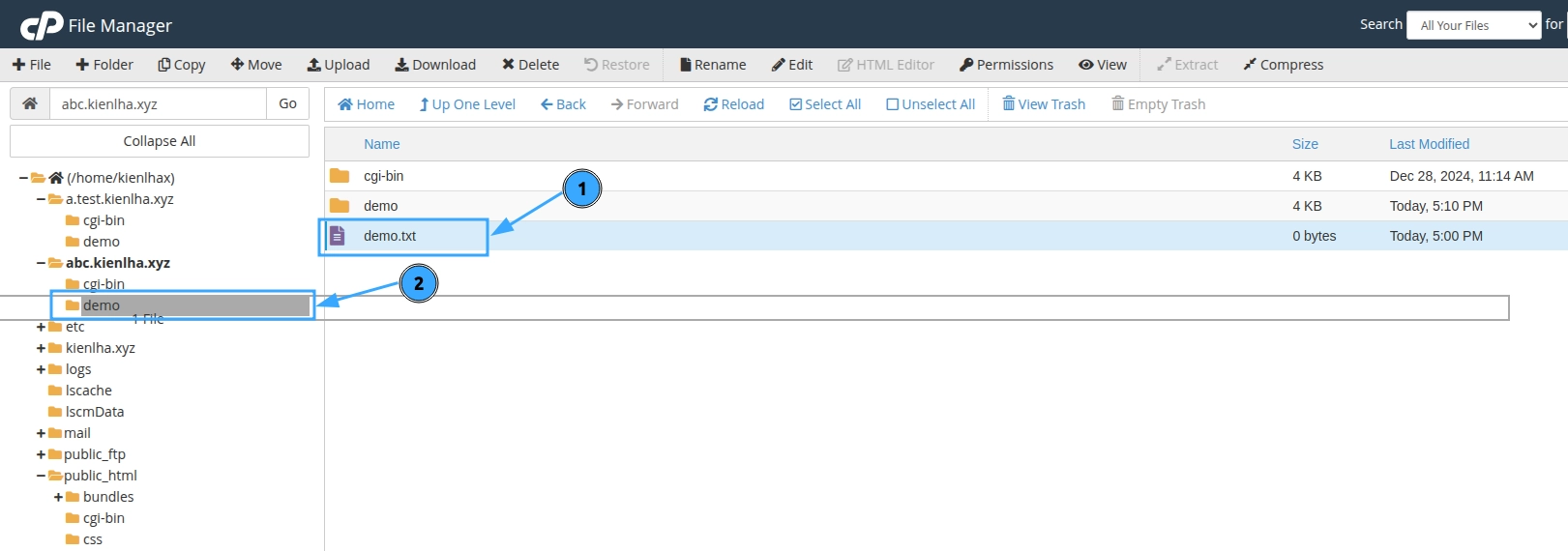This screenshot has width=1568, height=551.
Task: Reload the file list
Action: (x=733, y=104)
